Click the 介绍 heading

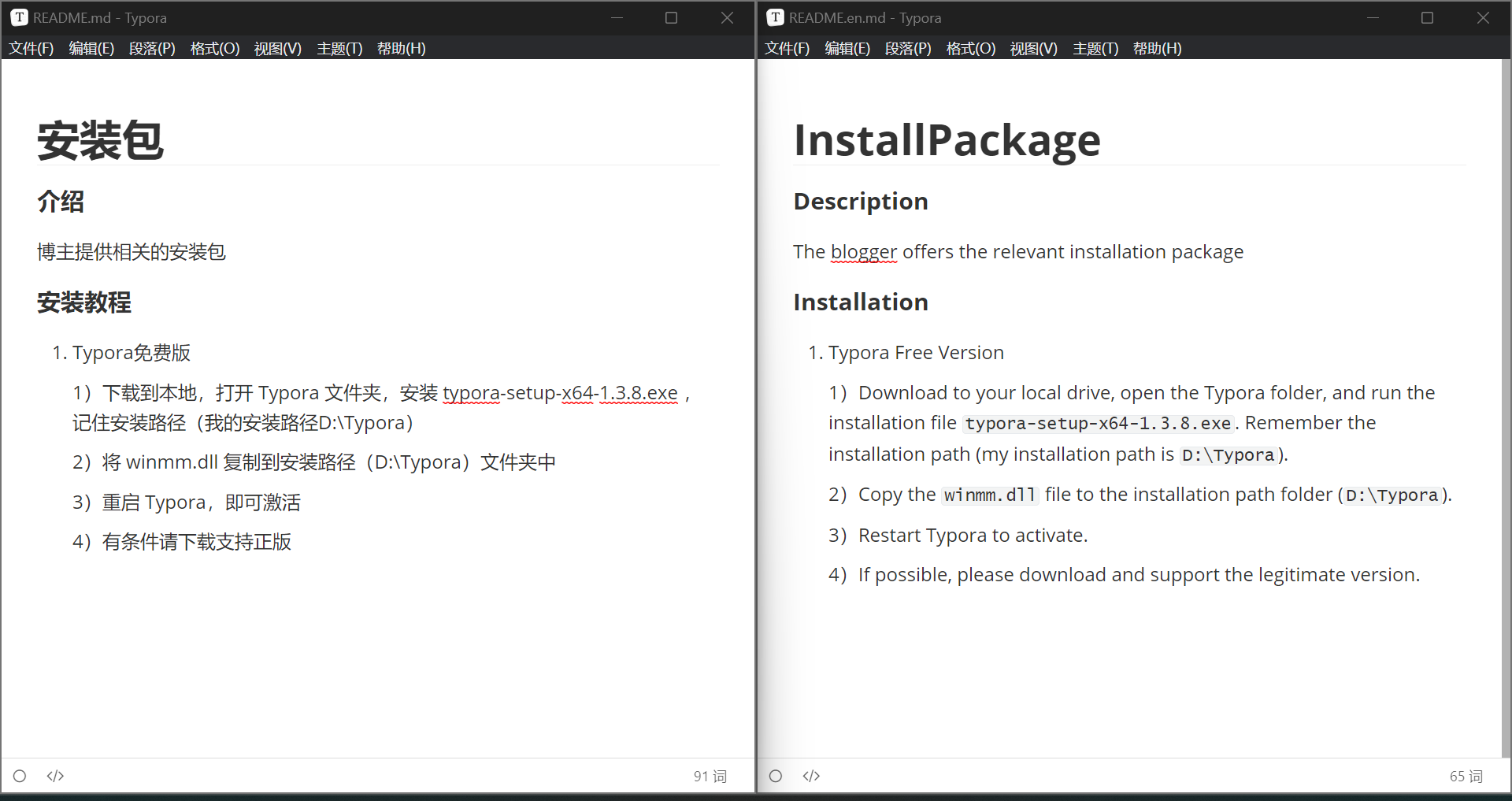[61, 202]
